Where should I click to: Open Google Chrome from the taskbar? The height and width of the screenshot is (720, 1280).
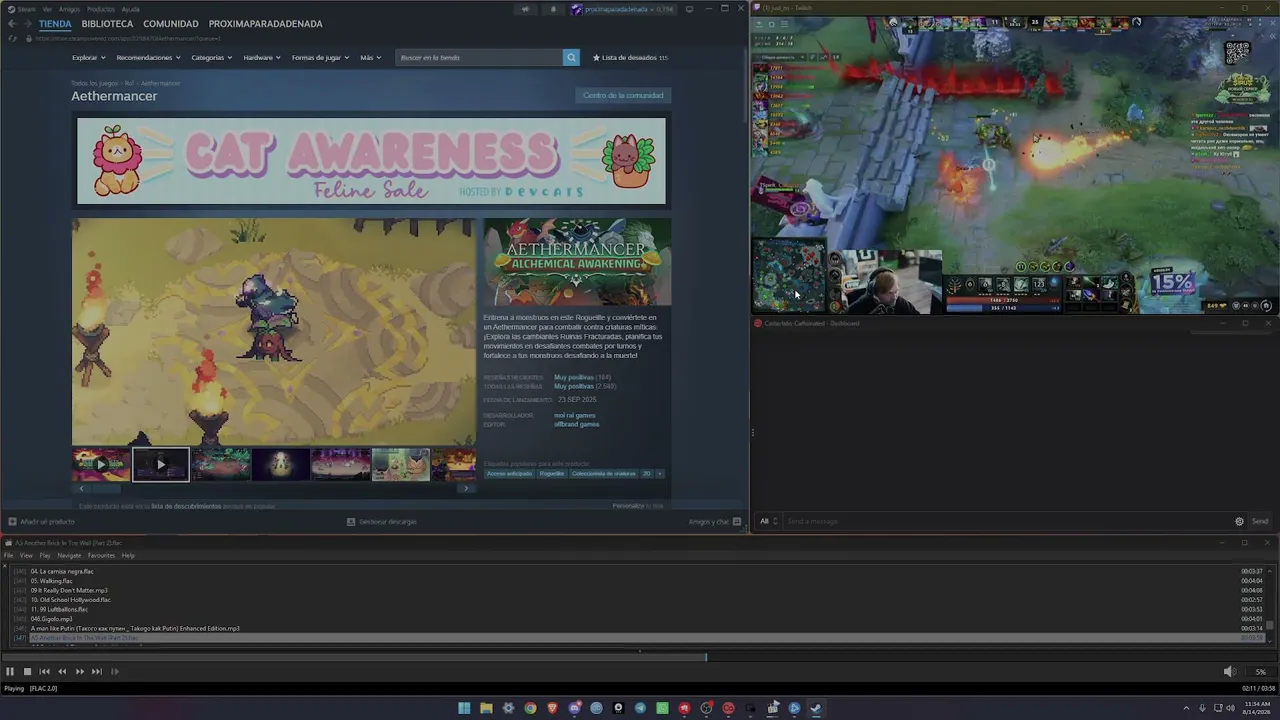coord(530,708)
